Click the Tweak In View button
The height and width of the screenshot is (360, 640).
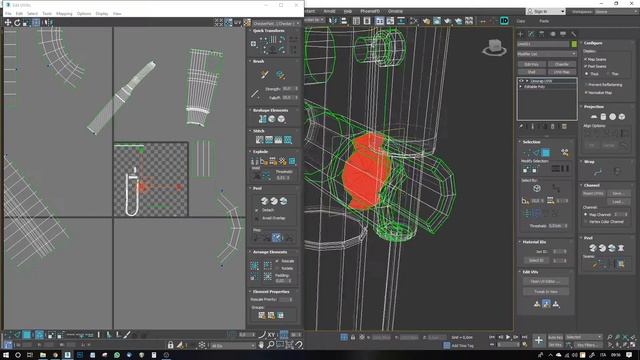[x=546, y=291]
